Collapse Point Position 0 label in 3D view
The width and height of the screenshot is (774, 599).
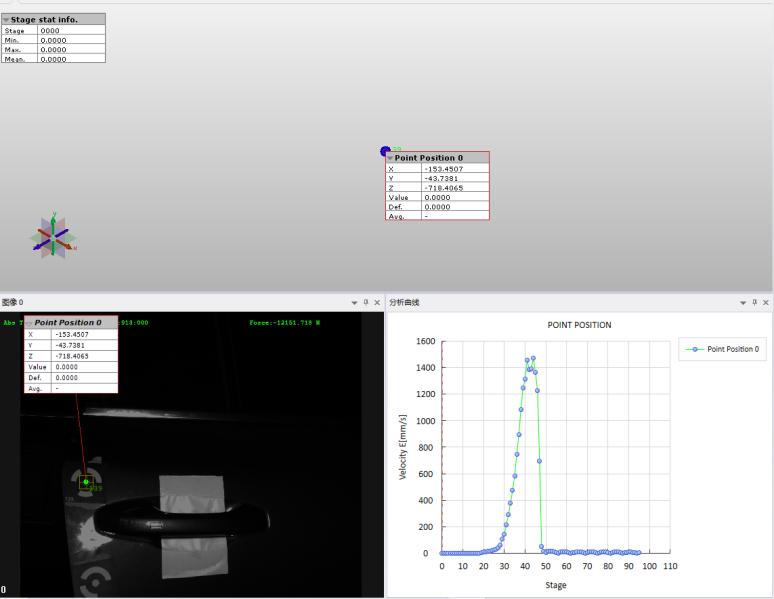[391, 158]
